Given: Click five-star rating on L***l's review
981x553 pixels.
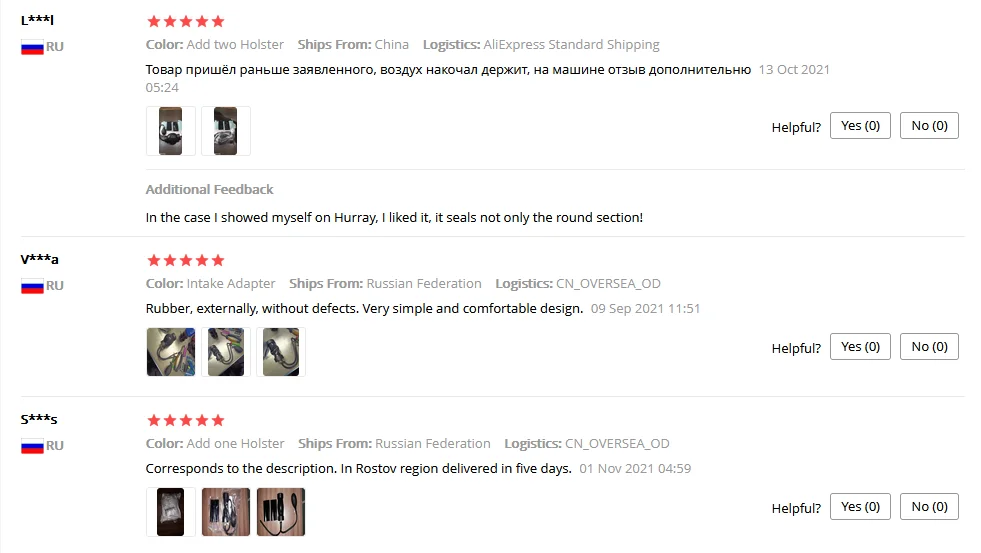Looking at the screenshot, I should click(185, 21).
